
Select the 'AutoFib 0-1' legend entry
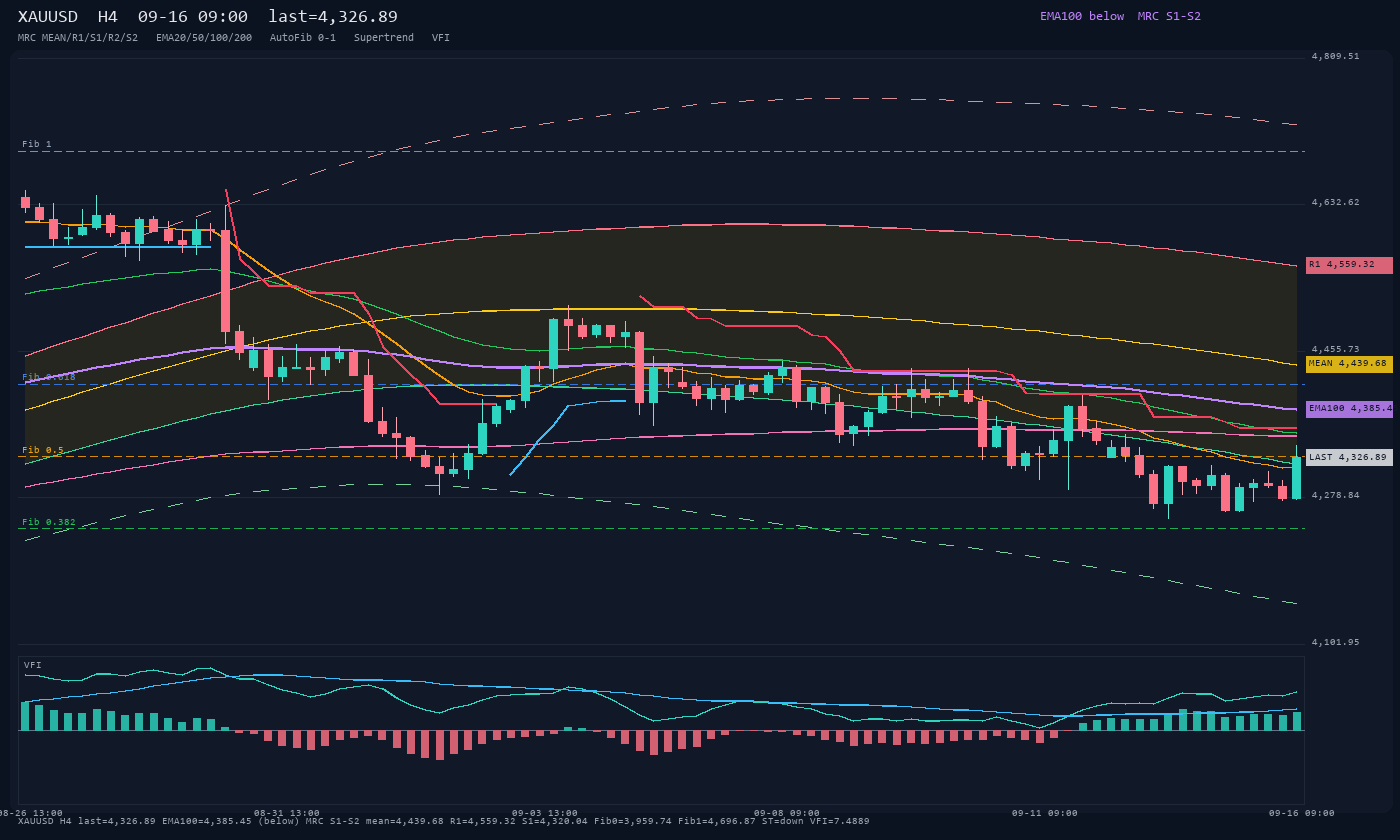tap(303, 38)
